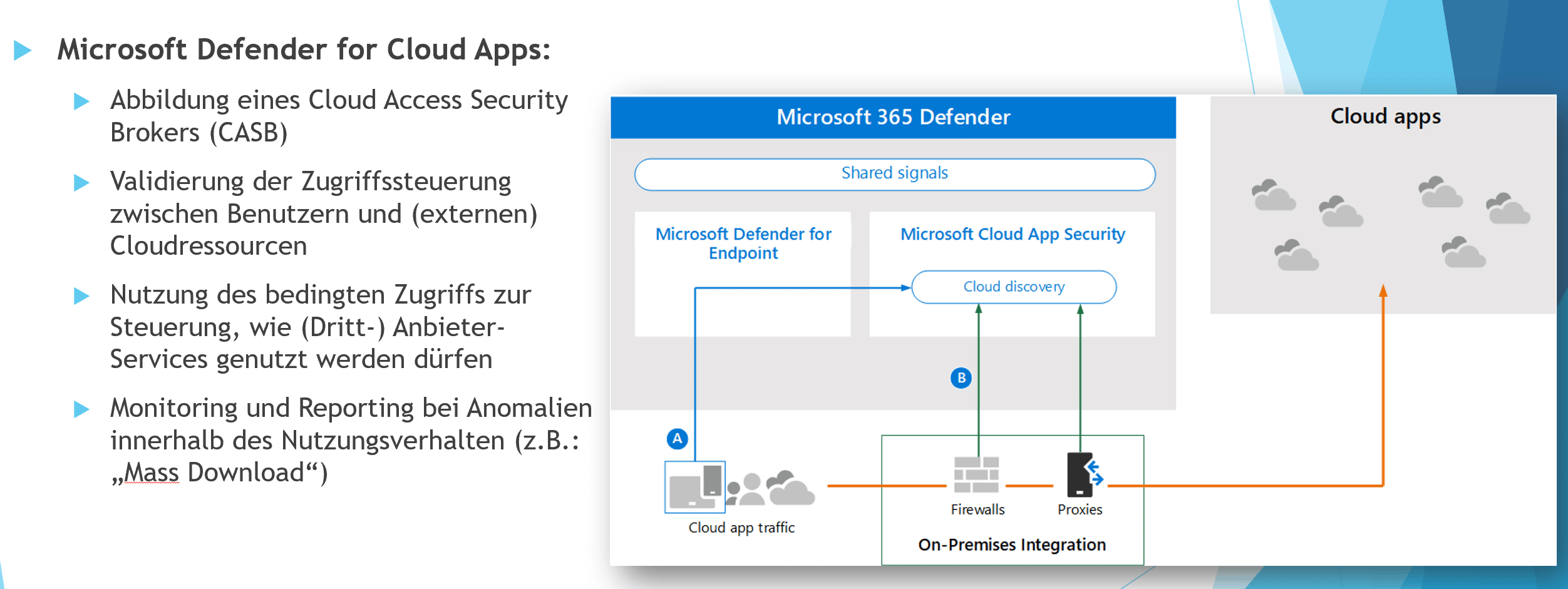The width and height of the screenshot is (1568, 589).
Task: Click the Cloud discovery pill
Action: point(1014,287)
